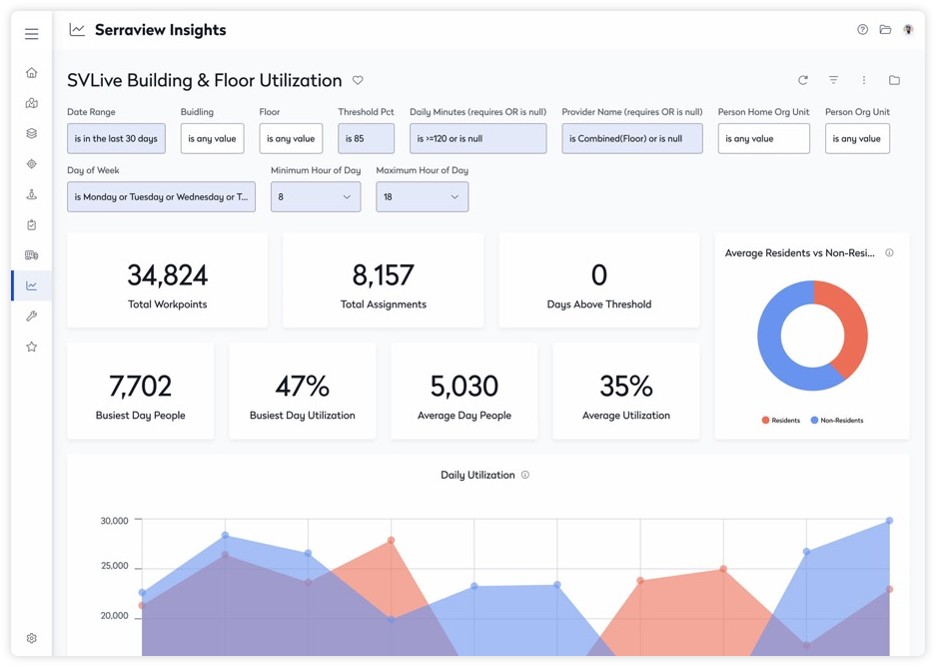Click the Total Assignments tile
The width and height of the screenshot is (936, 667).
pyautogui.click(x=383, y=280)
